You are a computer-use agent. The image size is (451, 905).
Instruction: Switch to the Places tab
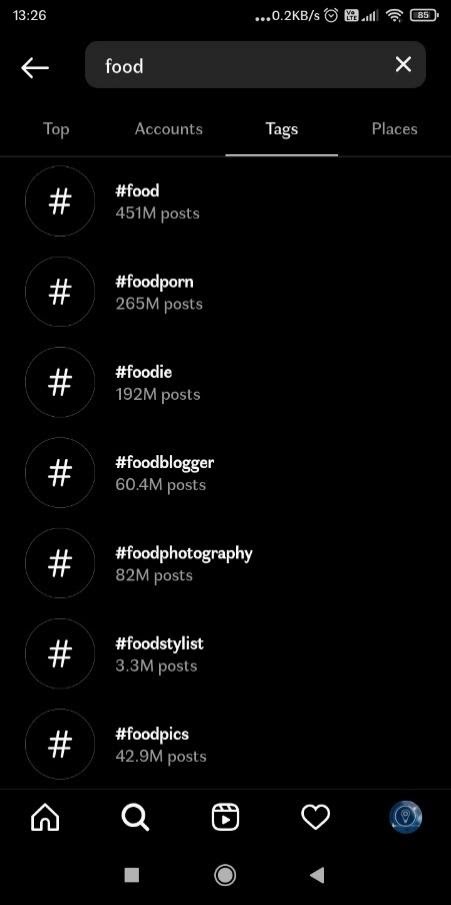coord(394,129)
